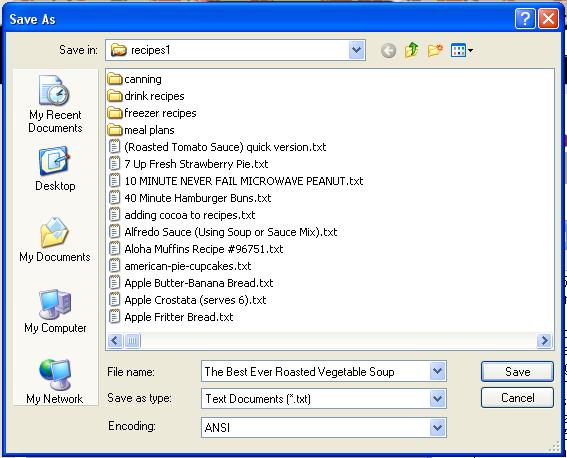Create a new folder
This screenshot has height=458, width=567.
coord(435,50)
